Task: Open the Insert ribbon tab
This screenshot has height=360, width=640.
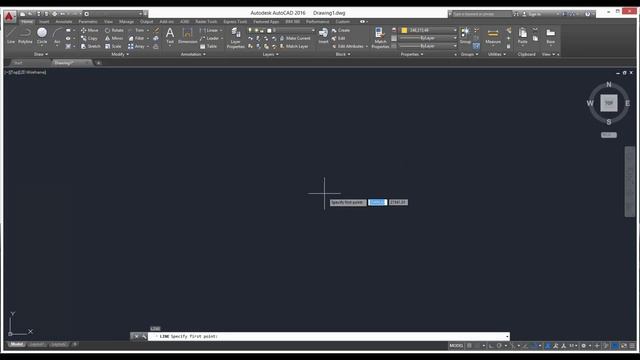Action: click(x=44, y=22)
